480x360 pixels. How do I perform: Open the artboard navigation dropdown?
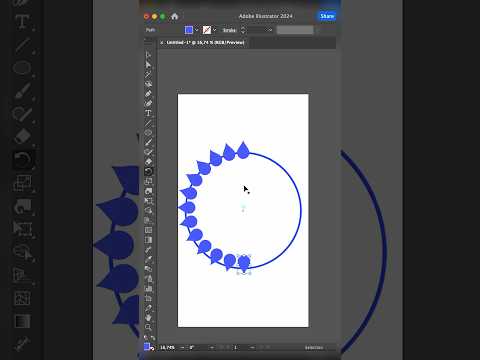252,347
